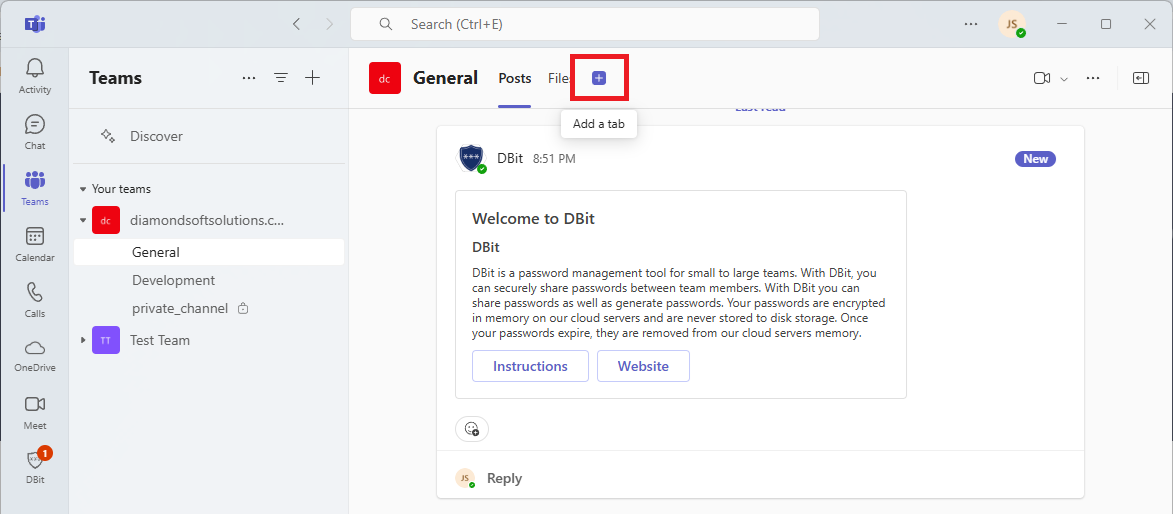Image resolution: width=1173 pixels, height=514 pixels.
Task: Open the Meet app icon
Action: (x=35, y=411)
